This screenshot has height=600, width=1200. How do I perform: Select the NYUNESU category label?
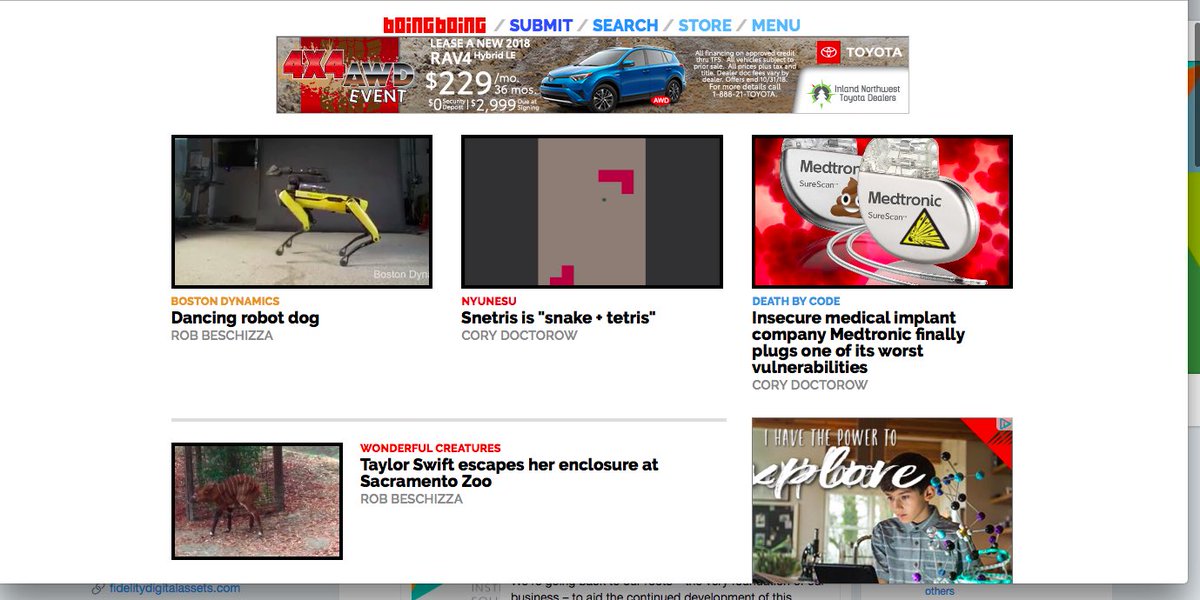point(489,301)
